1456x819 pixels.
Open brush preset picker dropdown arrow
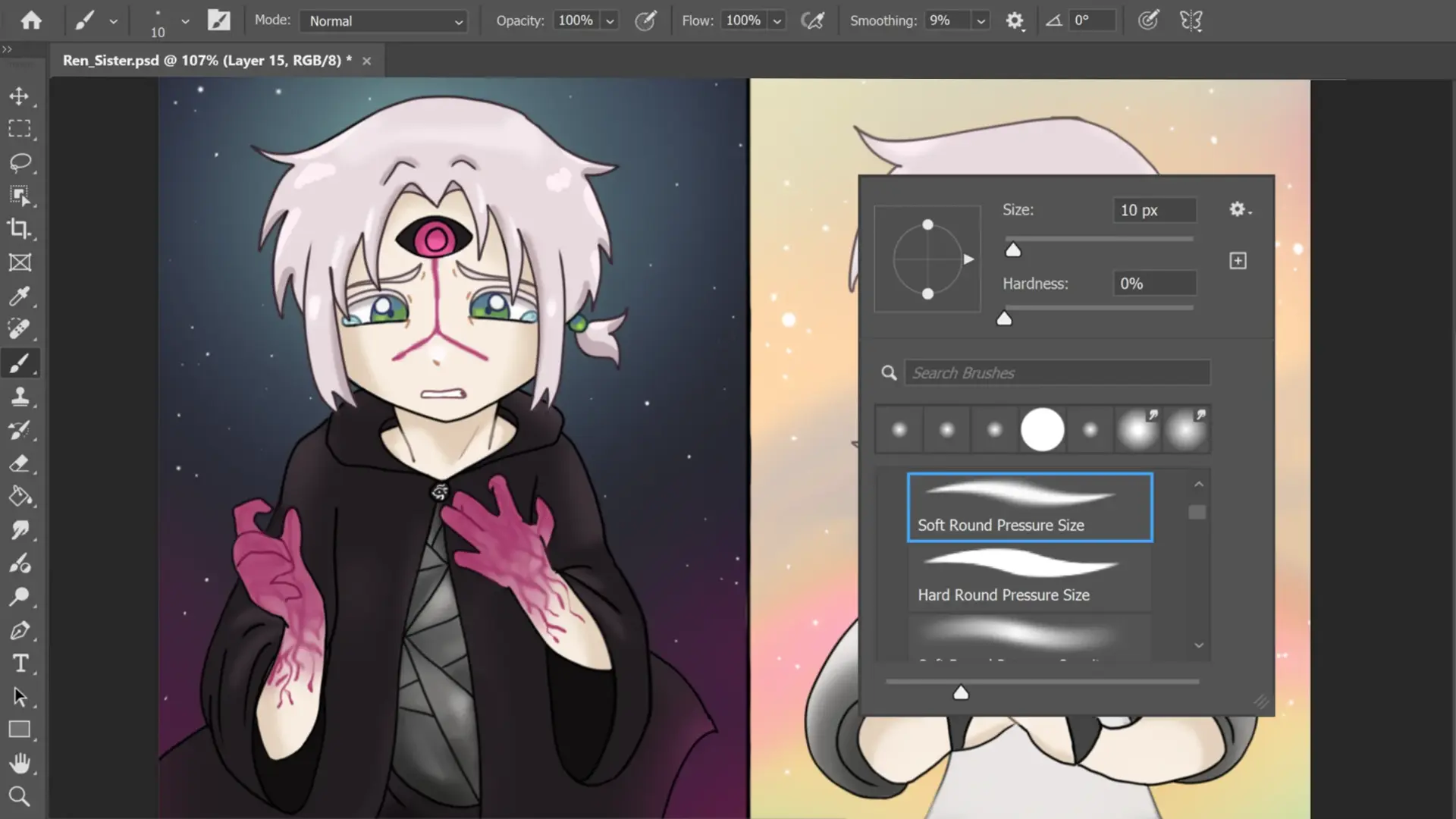[x=185, y=21]
